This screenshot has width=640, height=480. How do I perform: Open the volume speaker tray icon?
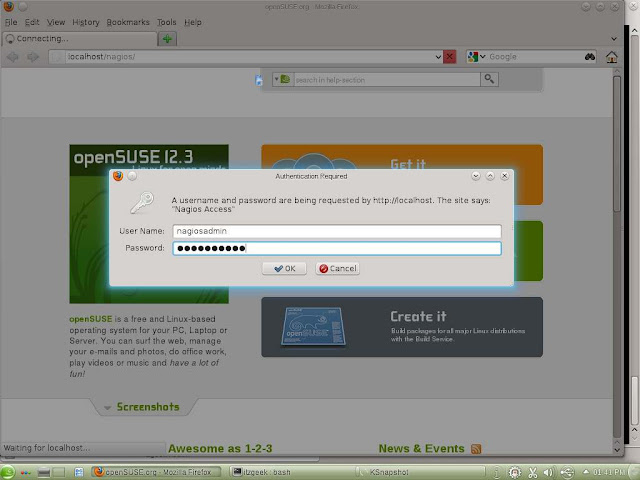[x=548, y=473]
